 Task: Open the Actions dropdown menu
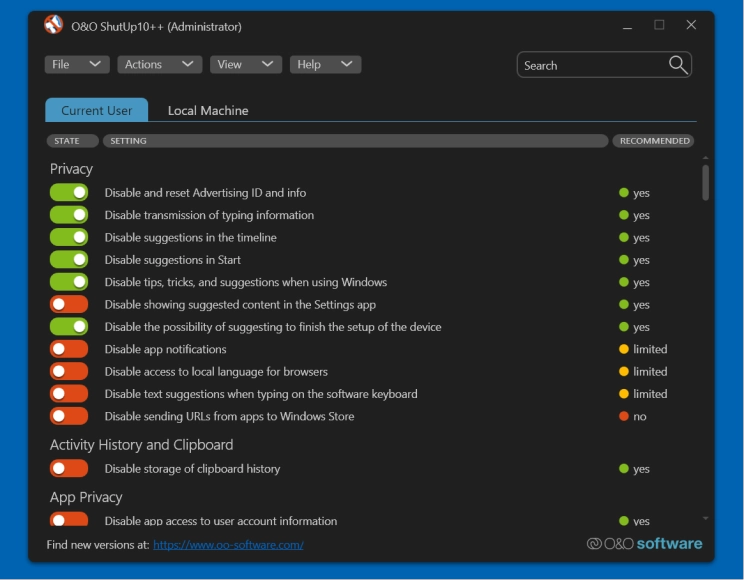(159, 65)
